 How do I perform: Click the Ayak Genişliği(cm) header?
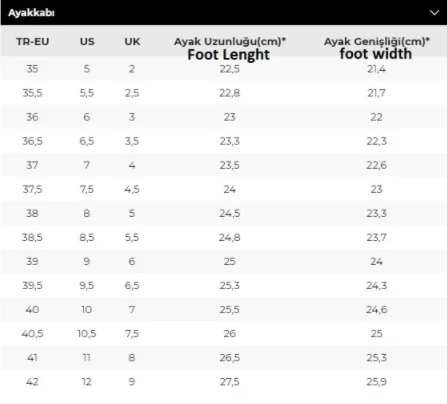coord(377,42)
